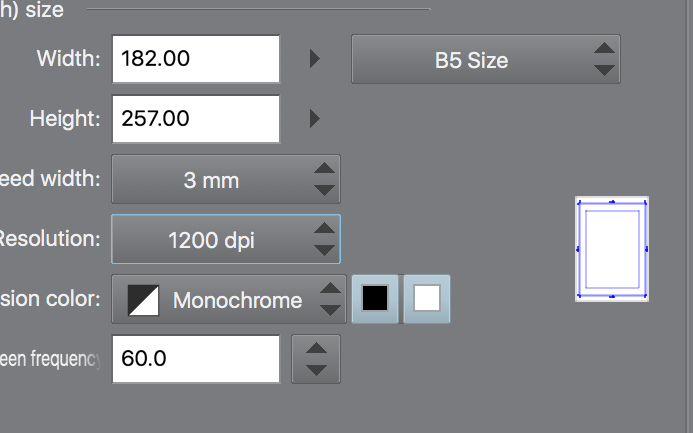Click the Width input field

tap(195, 59)
